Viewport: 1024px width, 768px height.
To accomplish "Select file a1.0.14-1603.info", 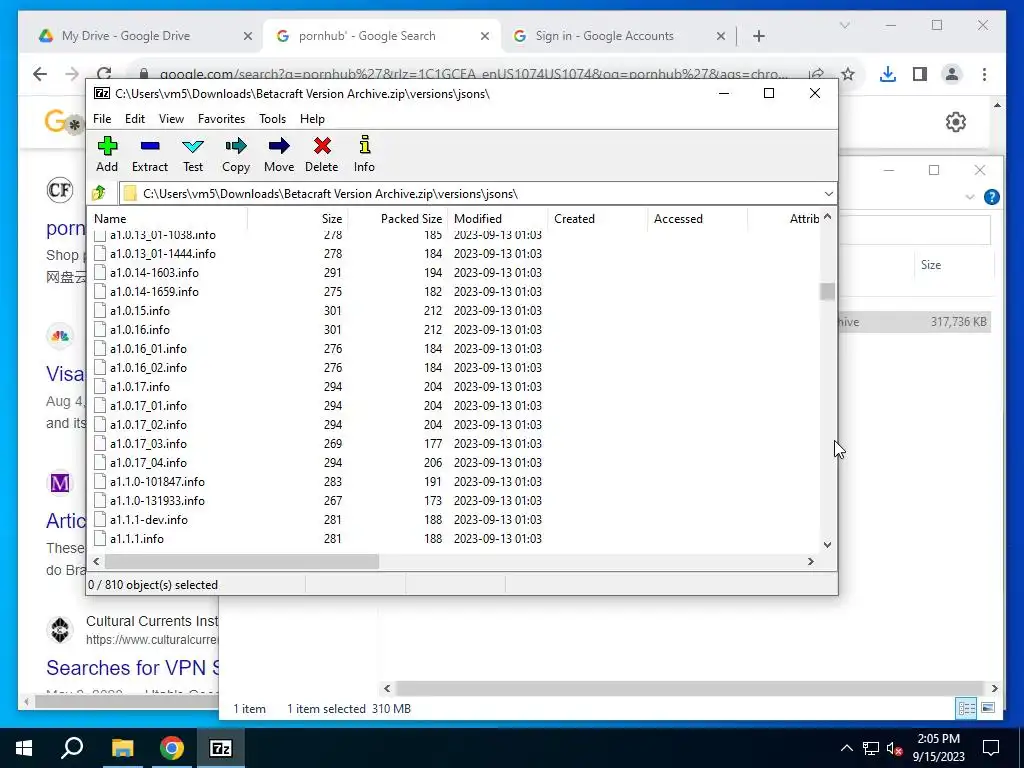I will coord(154,272).
